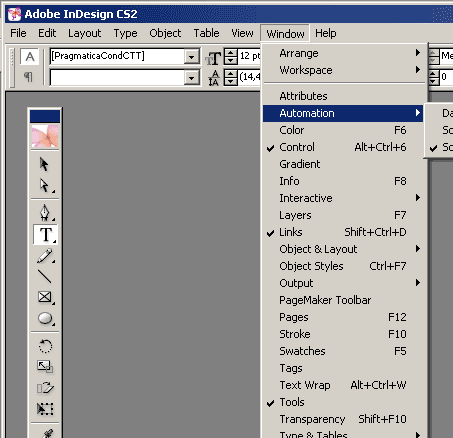Open the View menu
Image resolution: width=453 pixels, height=438 pixels.
pos(242,33)
